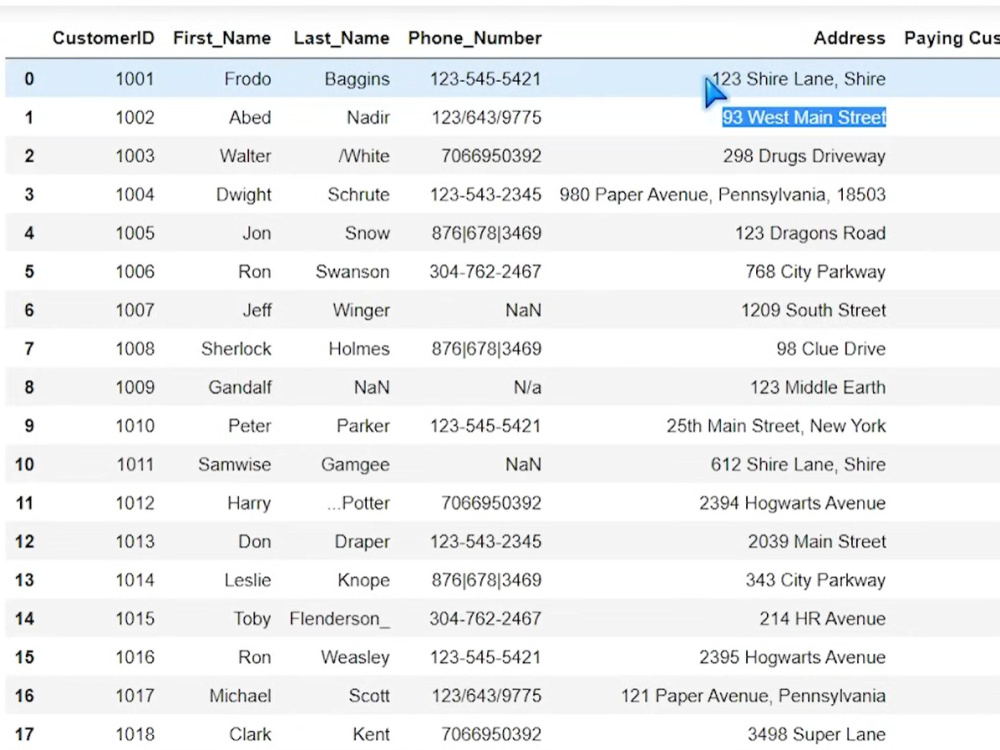Click address 121 Paper Avenue, Pennsylvania
This screenshot has height=750, width=1000.
[753, 696]
